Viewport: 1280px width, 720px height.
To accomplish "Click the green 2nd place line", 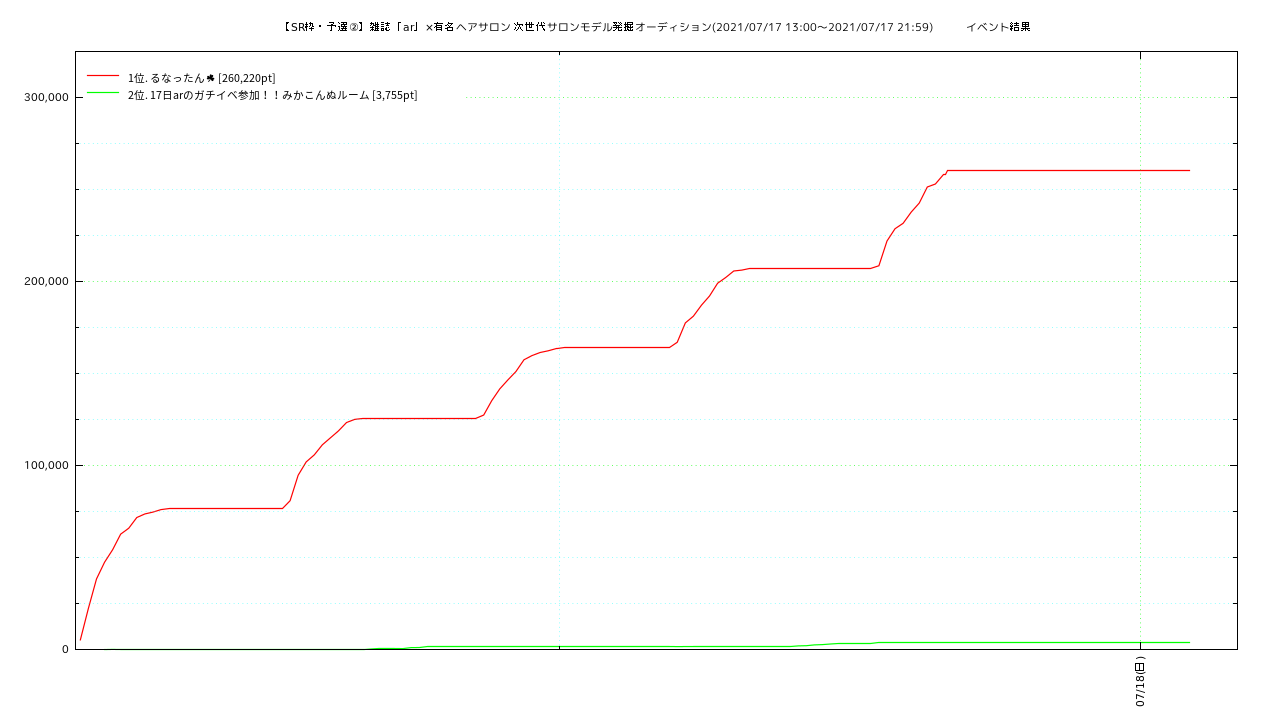I will (x=1000, y=642).
